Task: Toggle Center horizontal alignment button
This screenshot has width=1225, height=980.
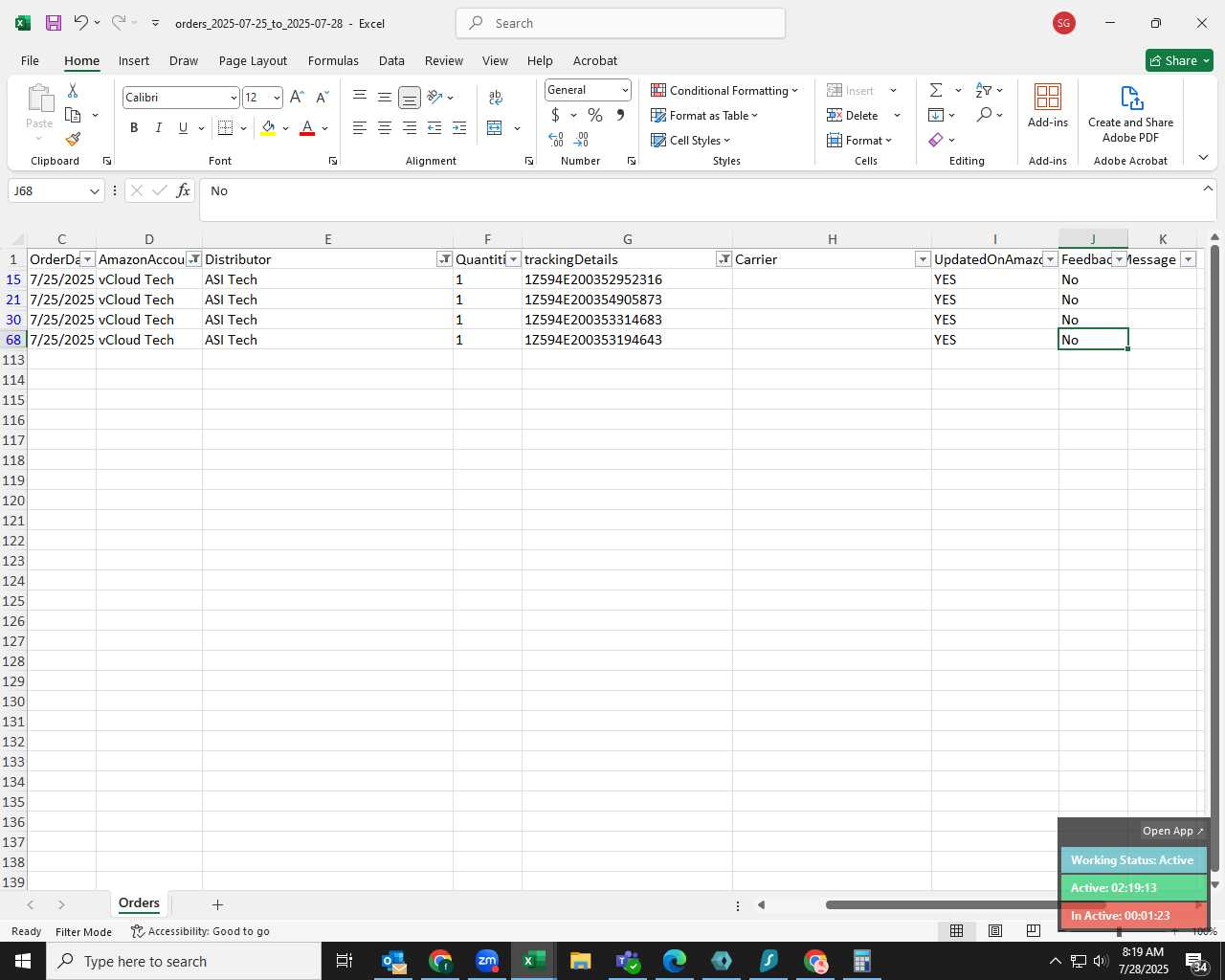Action: pos(385,128)
